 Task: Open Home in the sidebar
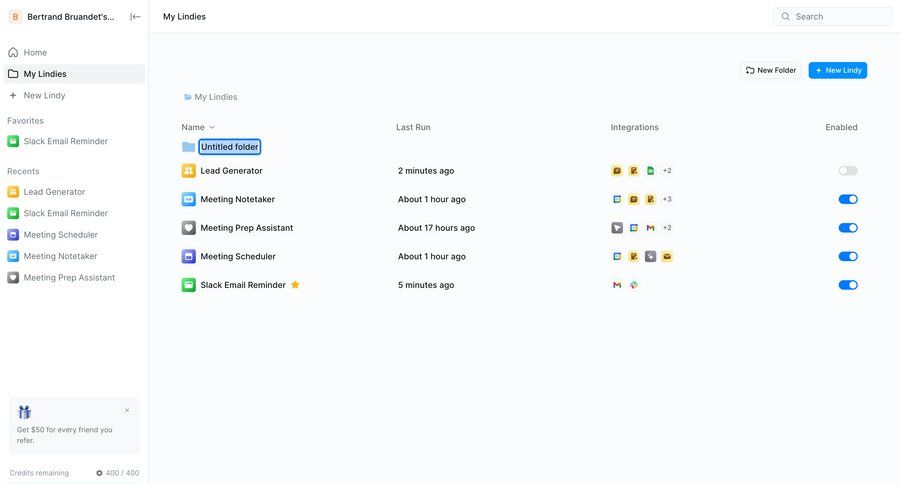(74, 52)
